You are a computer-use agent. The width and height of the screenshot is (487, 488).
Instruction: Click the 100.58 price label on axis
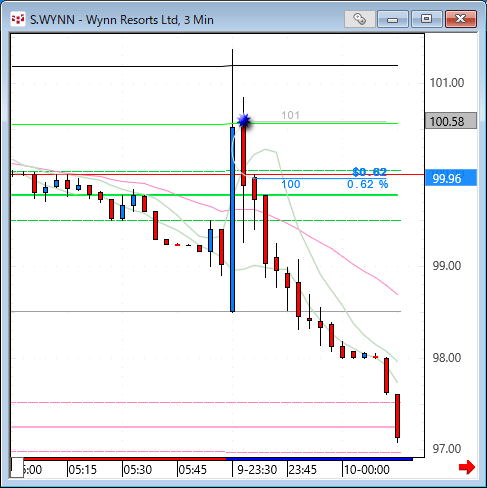(x=451, y=121)
